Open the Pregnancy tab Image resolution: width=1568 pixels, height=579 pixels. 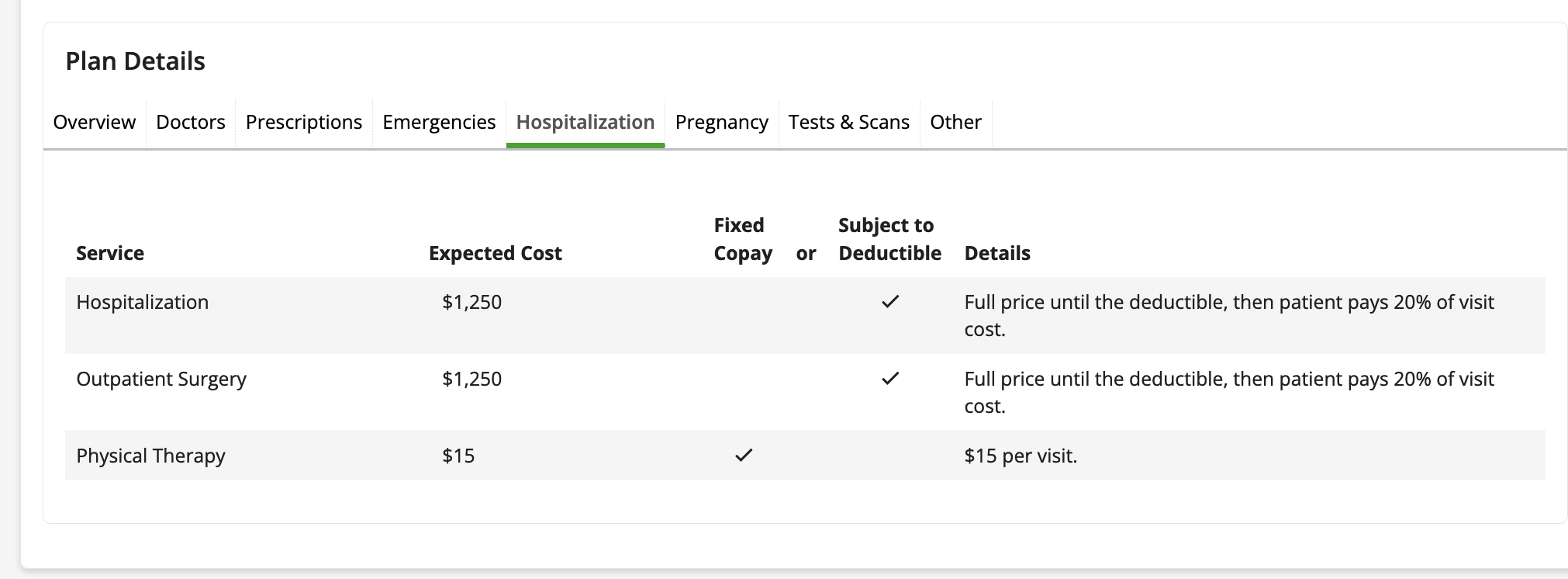click(721, 123)
